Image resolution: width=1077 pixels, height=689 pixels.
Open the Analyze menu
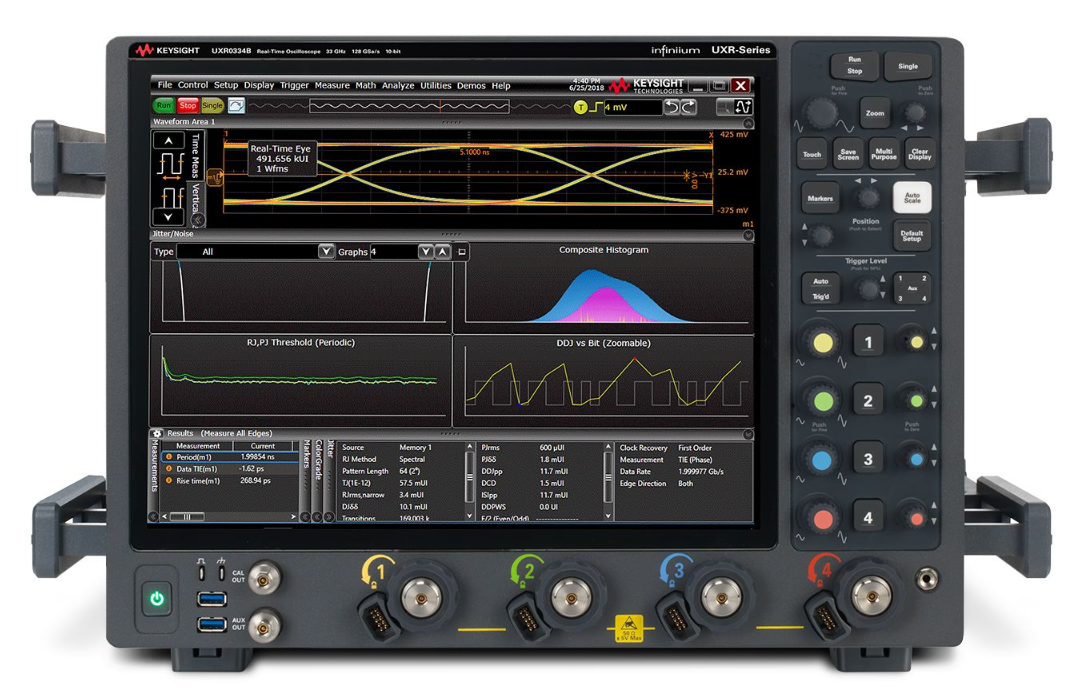(x=399, y=85)
